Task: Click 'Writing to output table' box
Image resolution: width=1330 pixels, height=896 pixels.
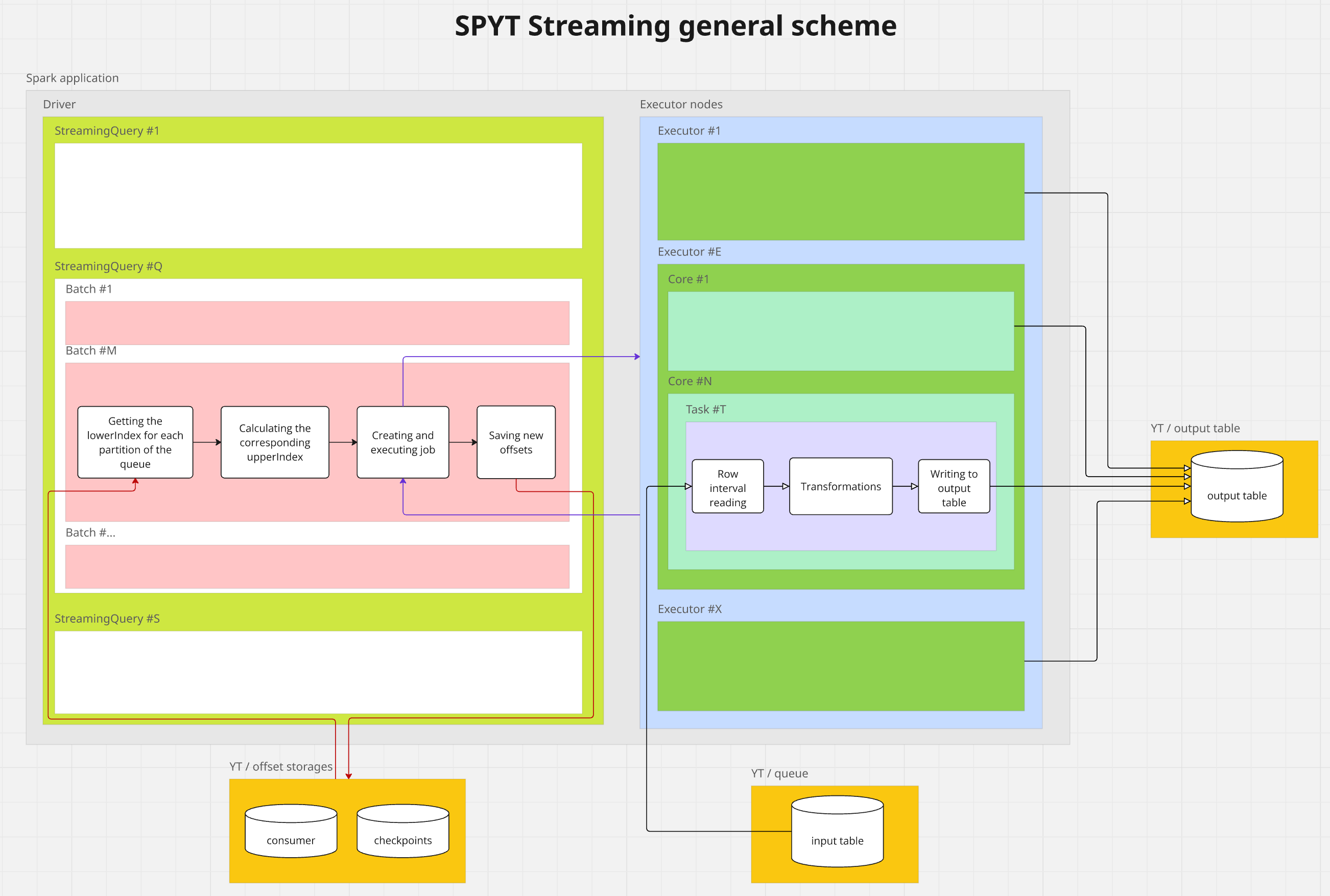Action: tap(954, 487)
